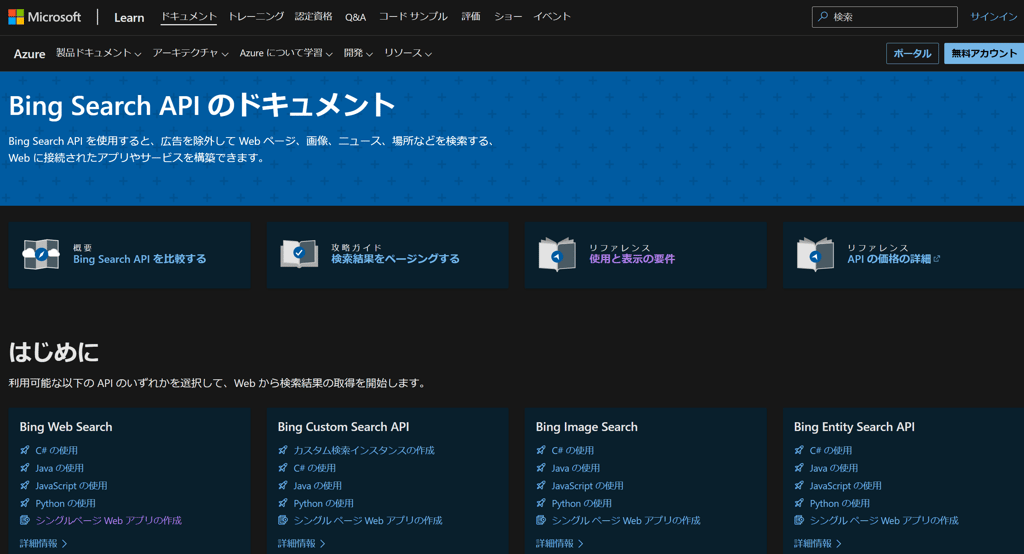The height and width of the screenshot is (554, 1024).
Task: Open 詳細情報 under Bing Image Search
Action: click(x=559, y=544)
